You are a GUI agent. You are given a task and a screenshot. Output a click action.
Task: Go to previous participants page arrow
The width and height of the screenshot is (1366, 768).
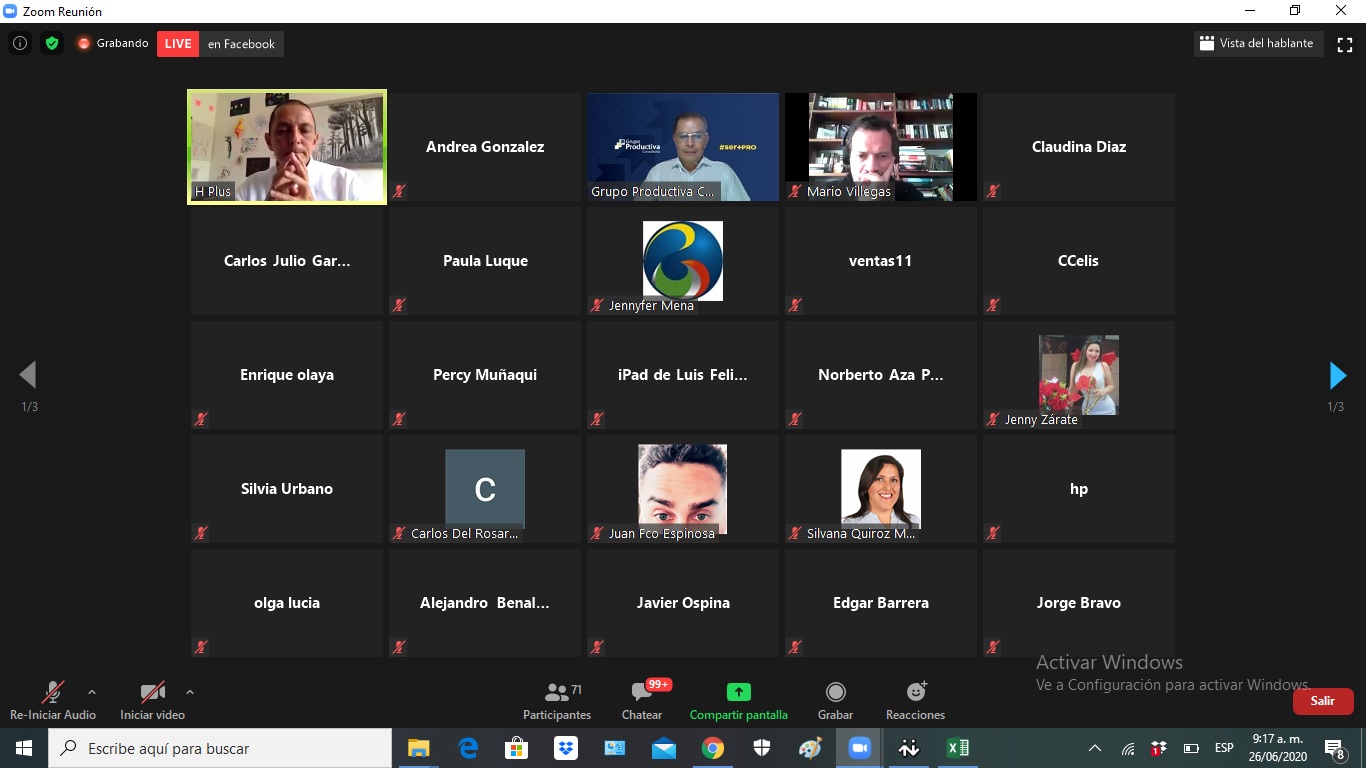pos(28,375)
